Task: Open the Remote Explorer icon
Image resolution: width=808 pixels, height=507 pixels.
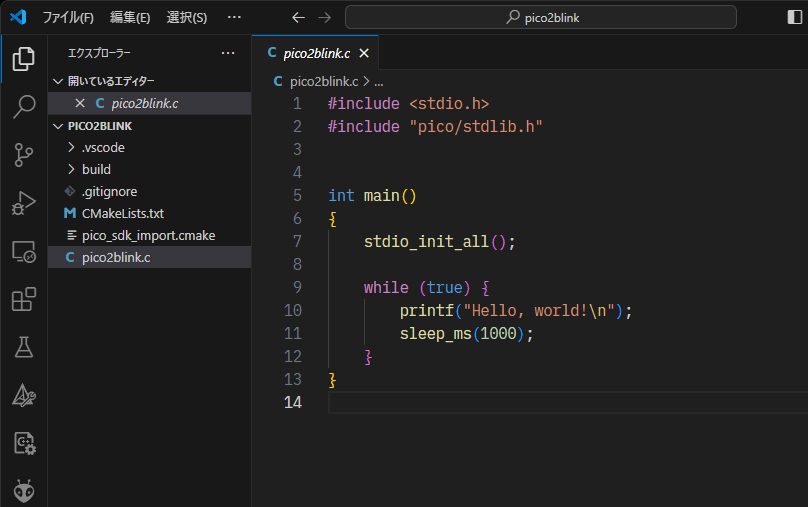Action: [x=24, y=252]
